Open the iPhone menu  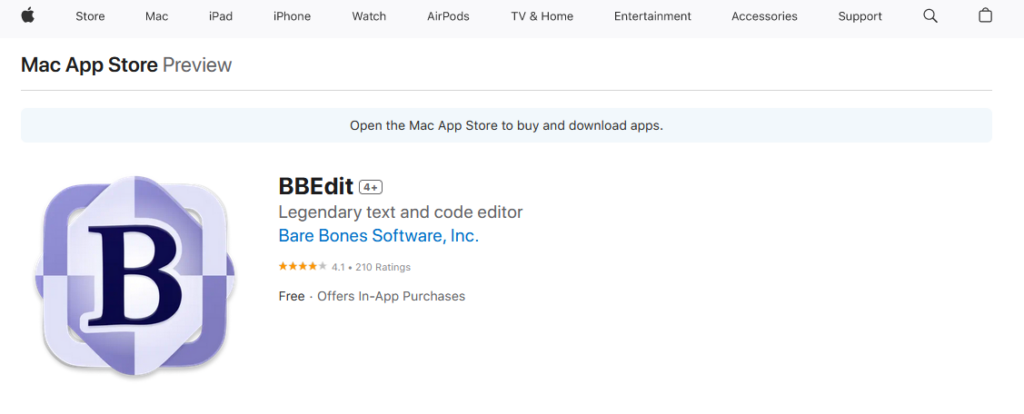click(x=292, y=16)
